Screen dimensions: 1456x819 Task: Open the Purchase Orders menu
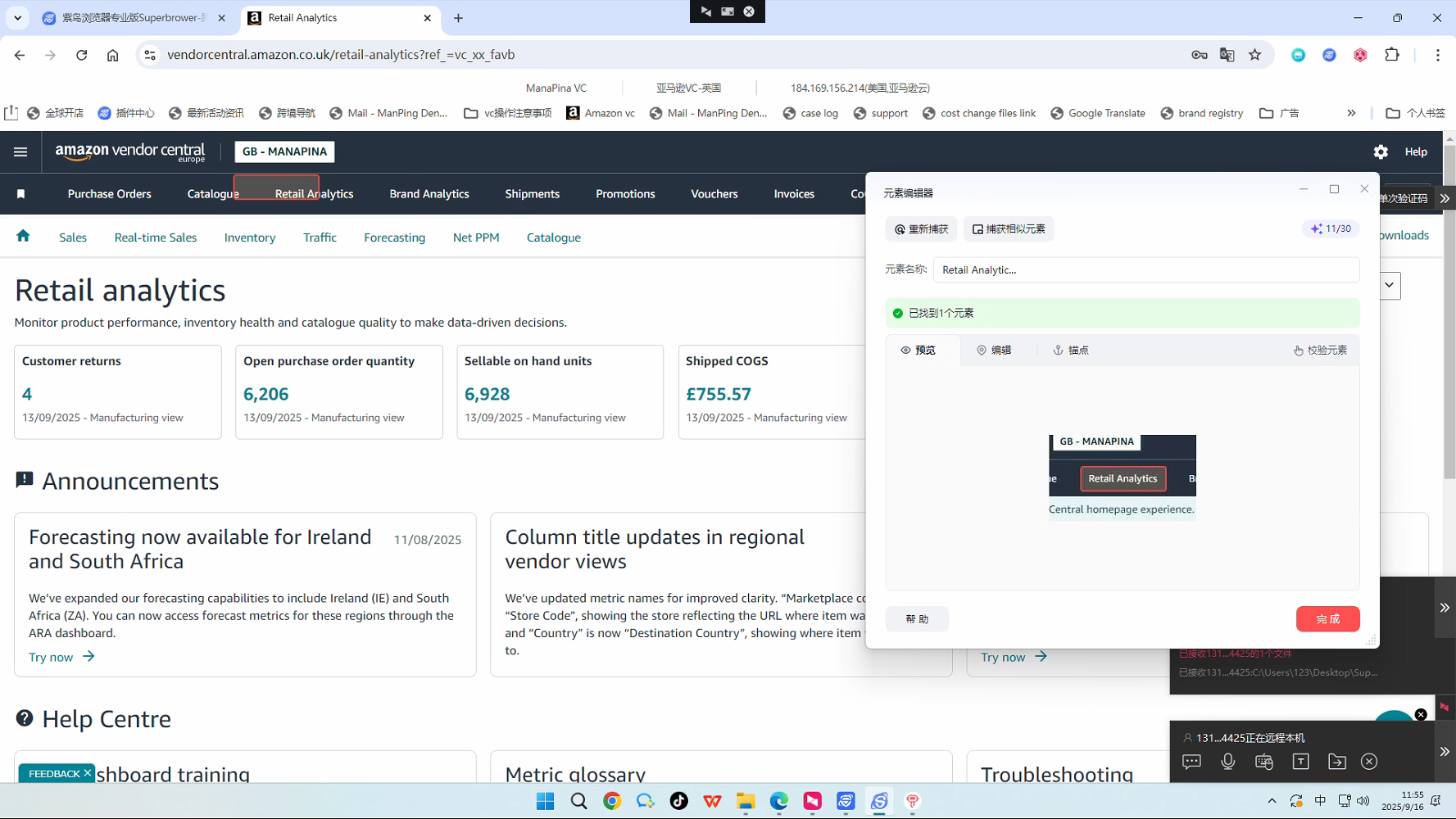(x=110, y=194)
